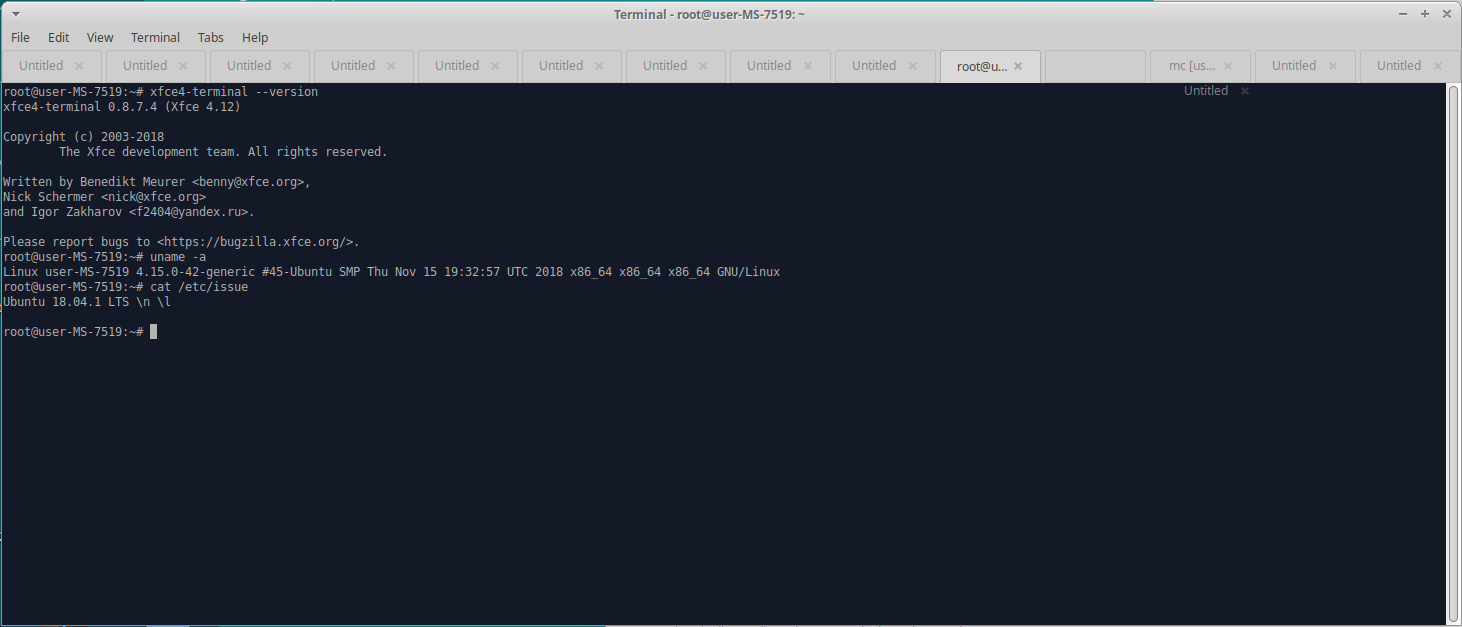1462x627 pixels.
Task: Open the Help menu
Action: [x=255, y=37]
